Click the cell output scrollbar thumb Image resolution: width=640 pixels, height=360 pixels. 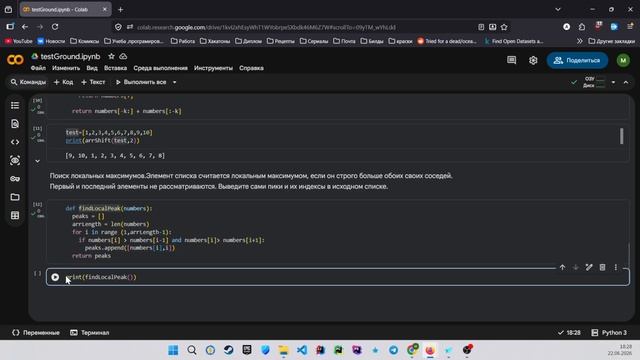tap(622, 136)
